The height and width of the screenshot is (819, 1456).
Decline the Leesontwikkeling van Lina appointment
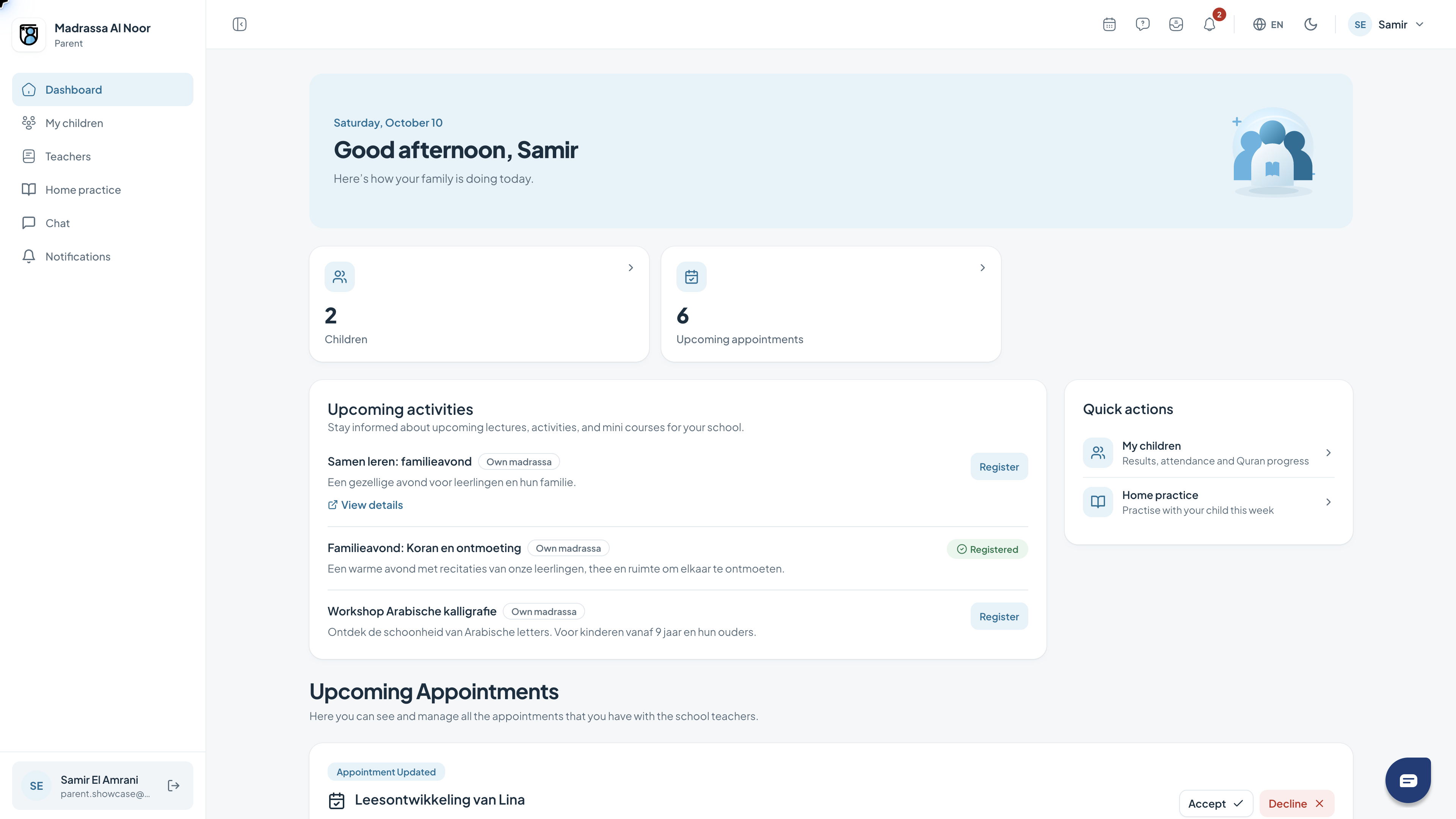tap(1297, 804)
